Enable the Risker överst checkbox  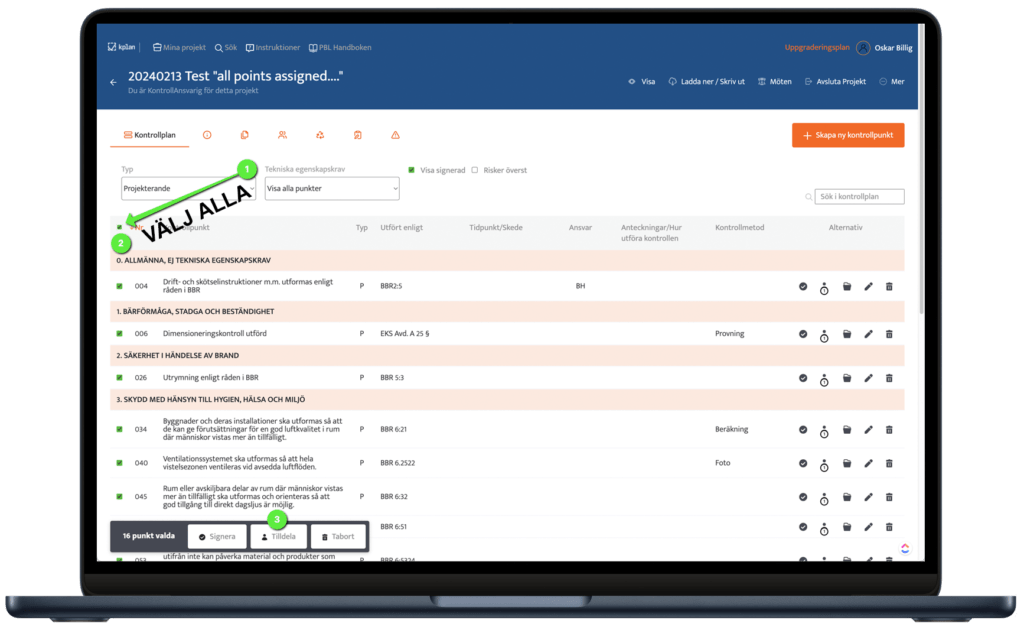(475, 170)
